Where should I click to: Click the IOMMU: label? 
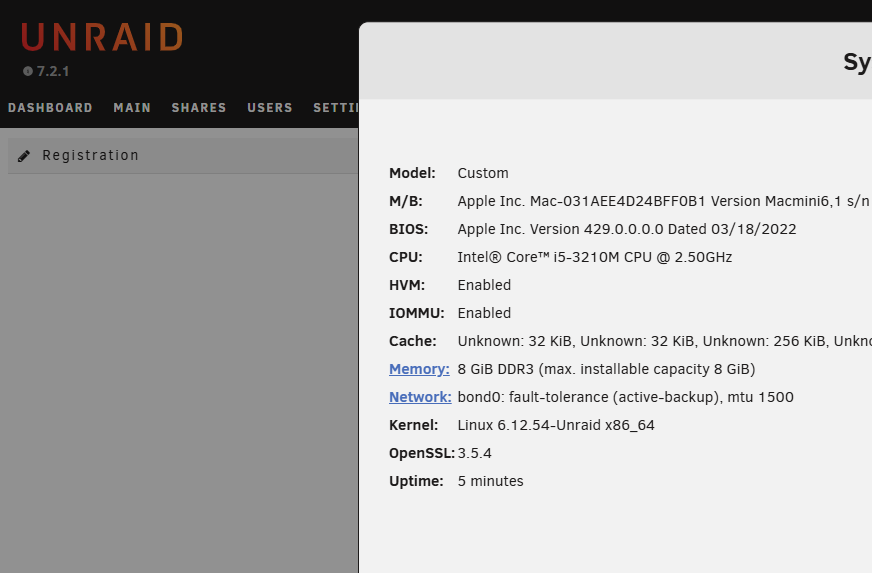[417, 313]
